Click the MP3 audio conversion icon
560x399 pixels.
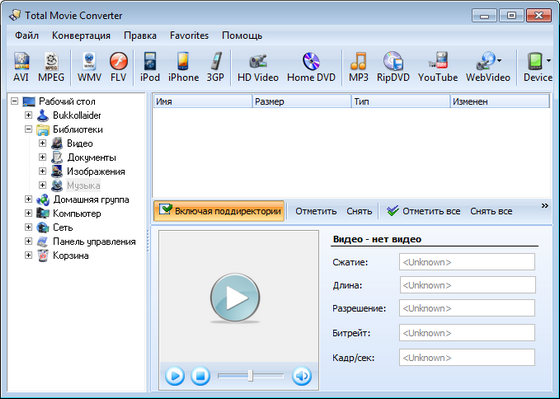point(358,67)
